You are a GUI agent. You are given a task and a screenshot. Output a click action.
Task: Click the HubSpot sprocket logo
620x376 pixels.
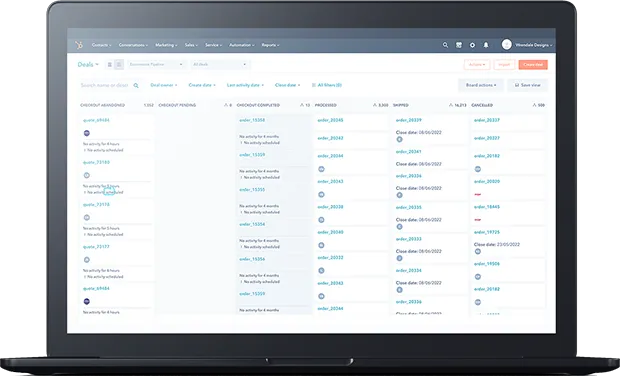click(79, 45)
